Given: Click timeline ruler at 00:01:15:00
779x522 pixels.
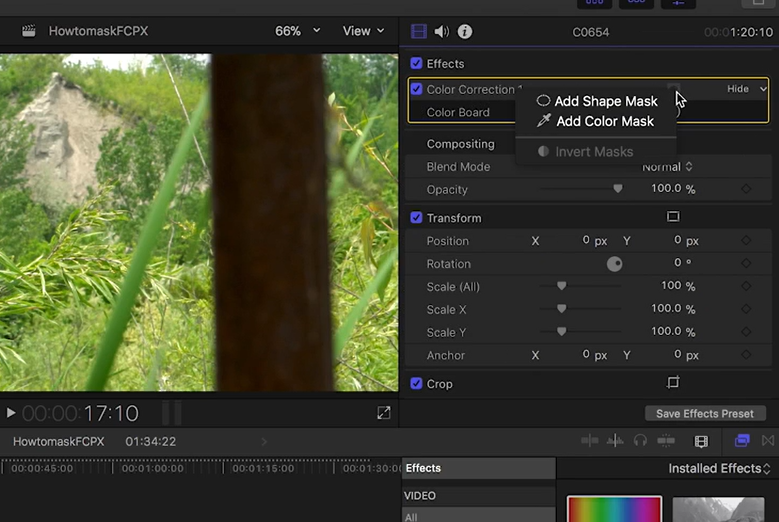Looking at the screenshot, I should point(263,468).
